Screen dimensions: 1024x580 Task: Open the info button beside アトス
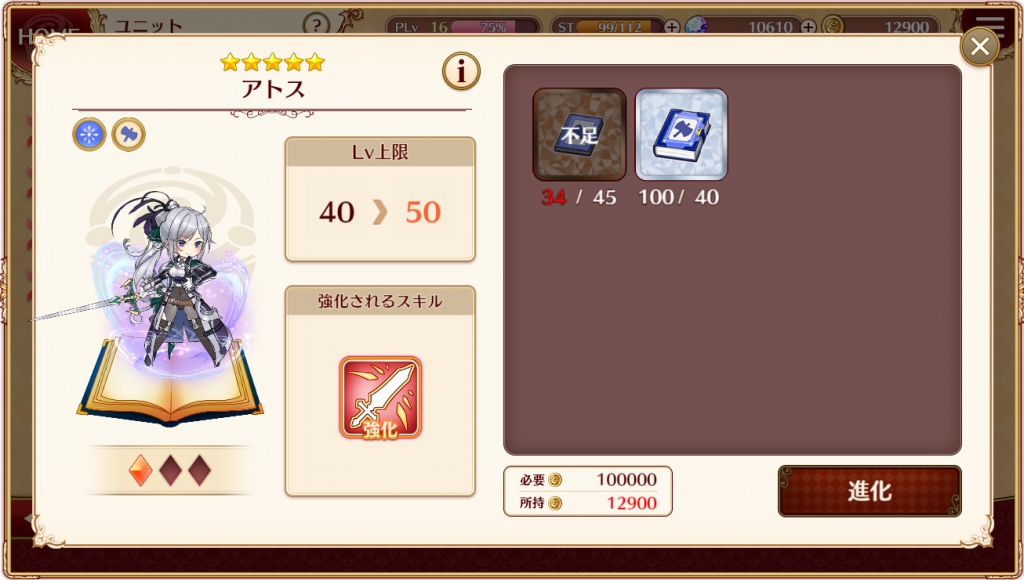[461, 71]
